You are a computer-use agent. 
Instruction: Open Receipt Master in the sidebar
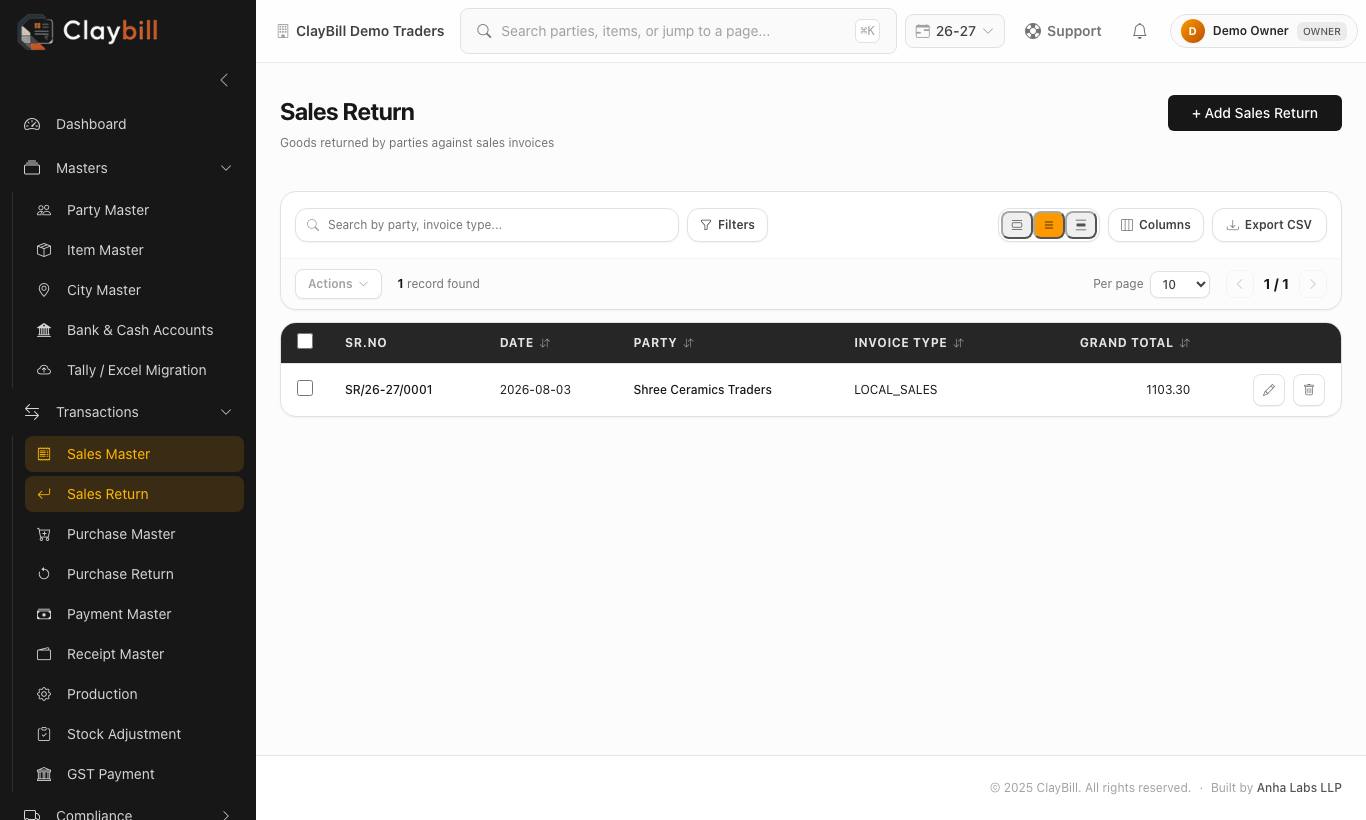tap(134, 654)
